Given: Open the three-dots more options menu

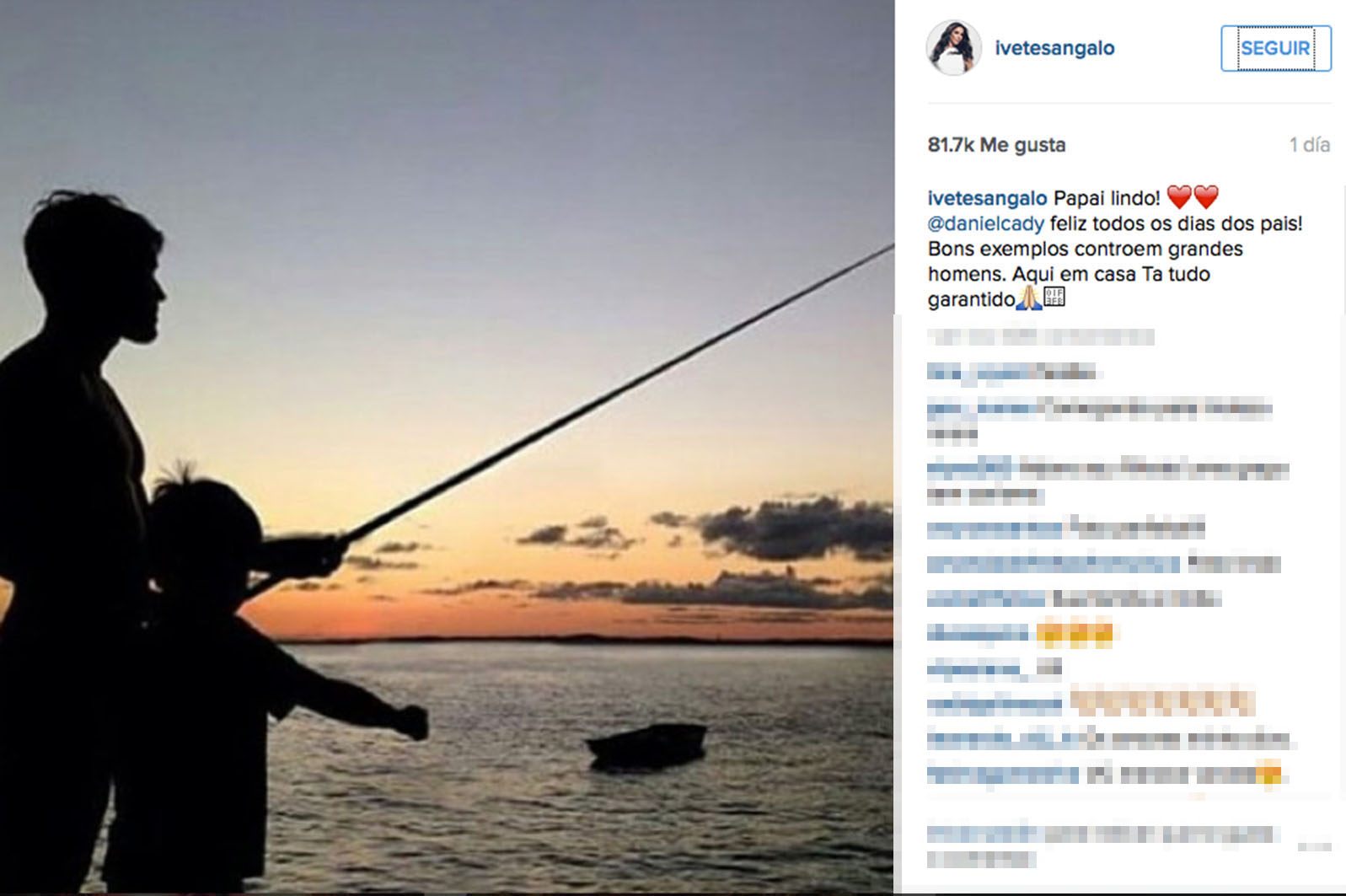Looking at the screenshot, I should [x=1314, y=845].
